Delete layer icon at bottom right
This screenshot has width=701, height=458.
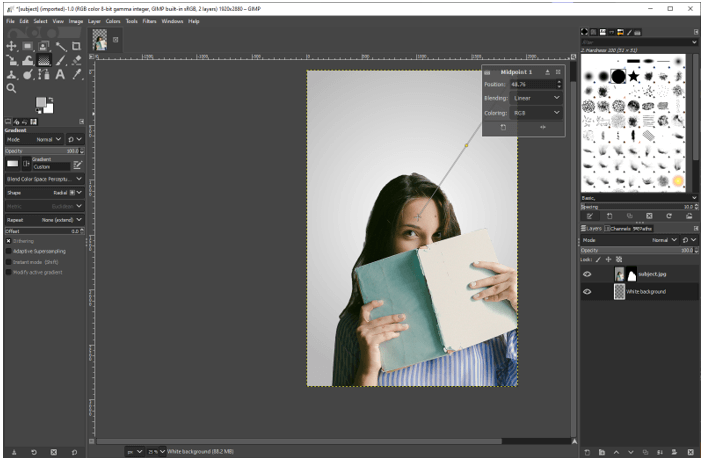[690, 452]
